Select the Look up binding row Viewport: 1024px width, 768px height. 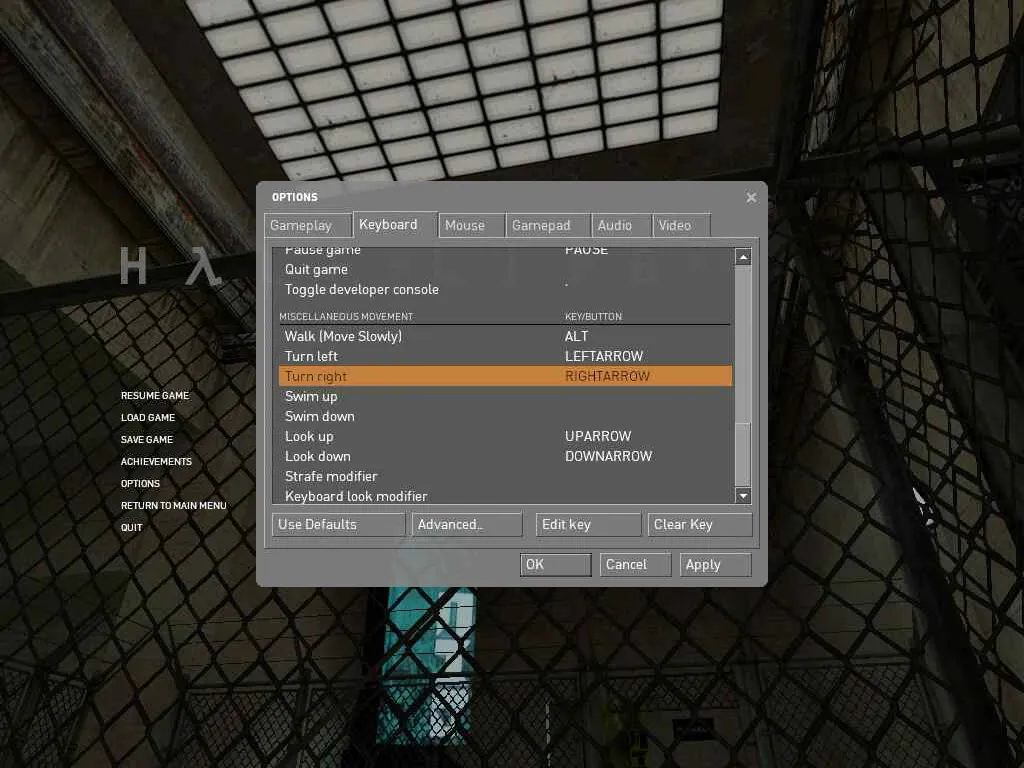pos(505,436)
